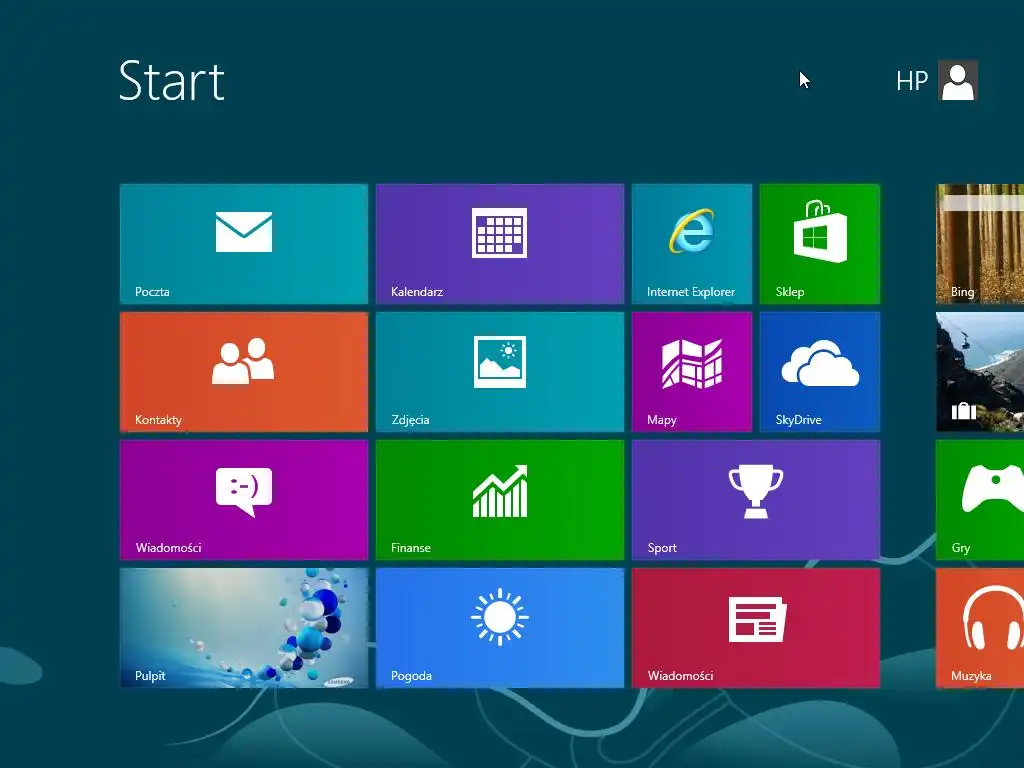Open the SkyDrive cloud tile
The width and height of the screenshot is (1024, 768).
tap(820, 372)
